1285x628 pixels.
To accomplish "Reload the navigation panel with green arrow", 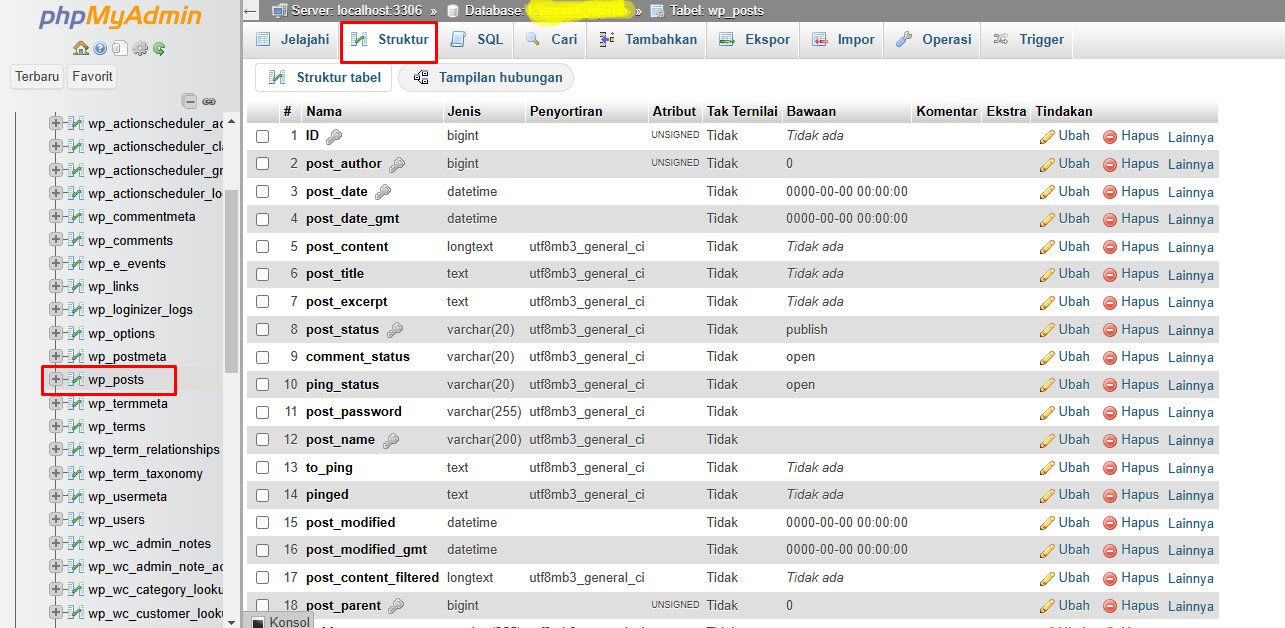I will 158,48.
